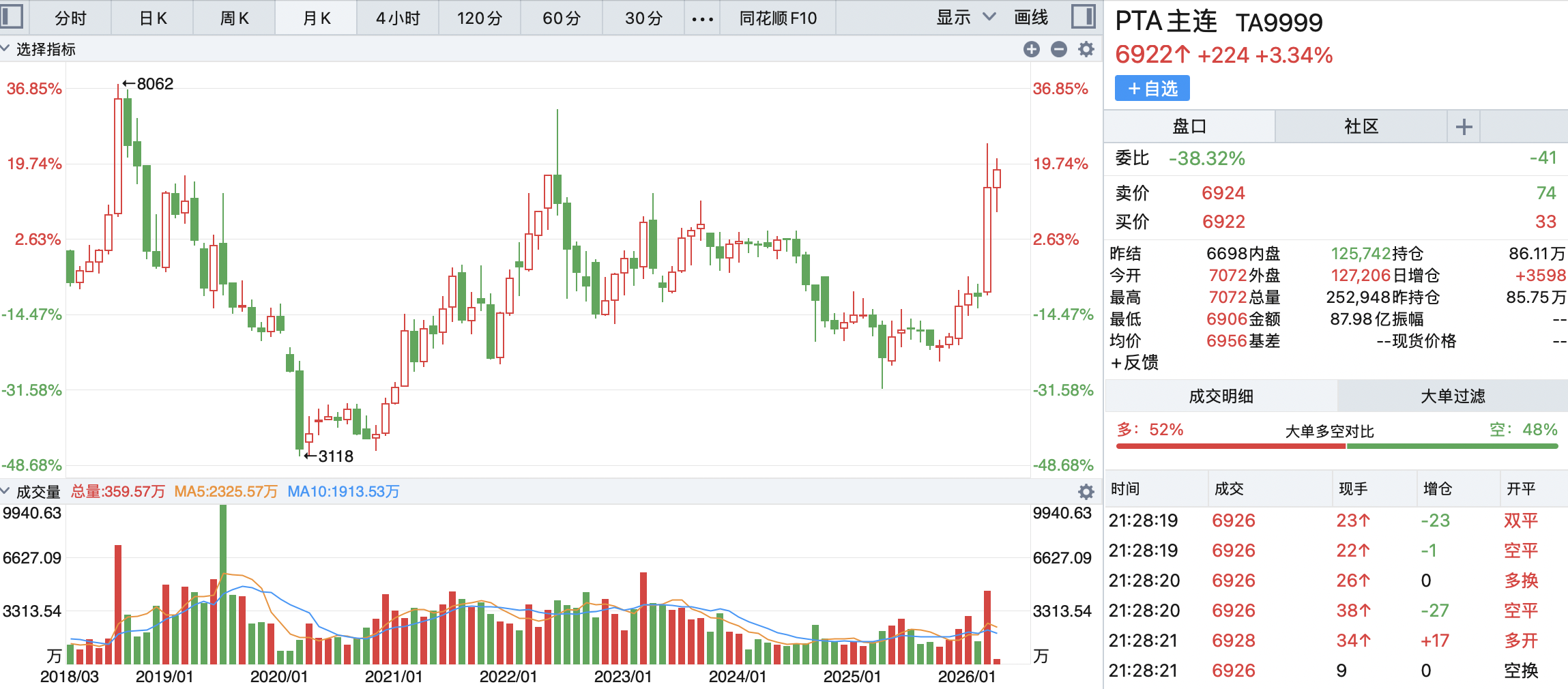
Task: Add PTA to watchlist with 自选 button
Action: pyautogui.click(x=1152, y=89)
